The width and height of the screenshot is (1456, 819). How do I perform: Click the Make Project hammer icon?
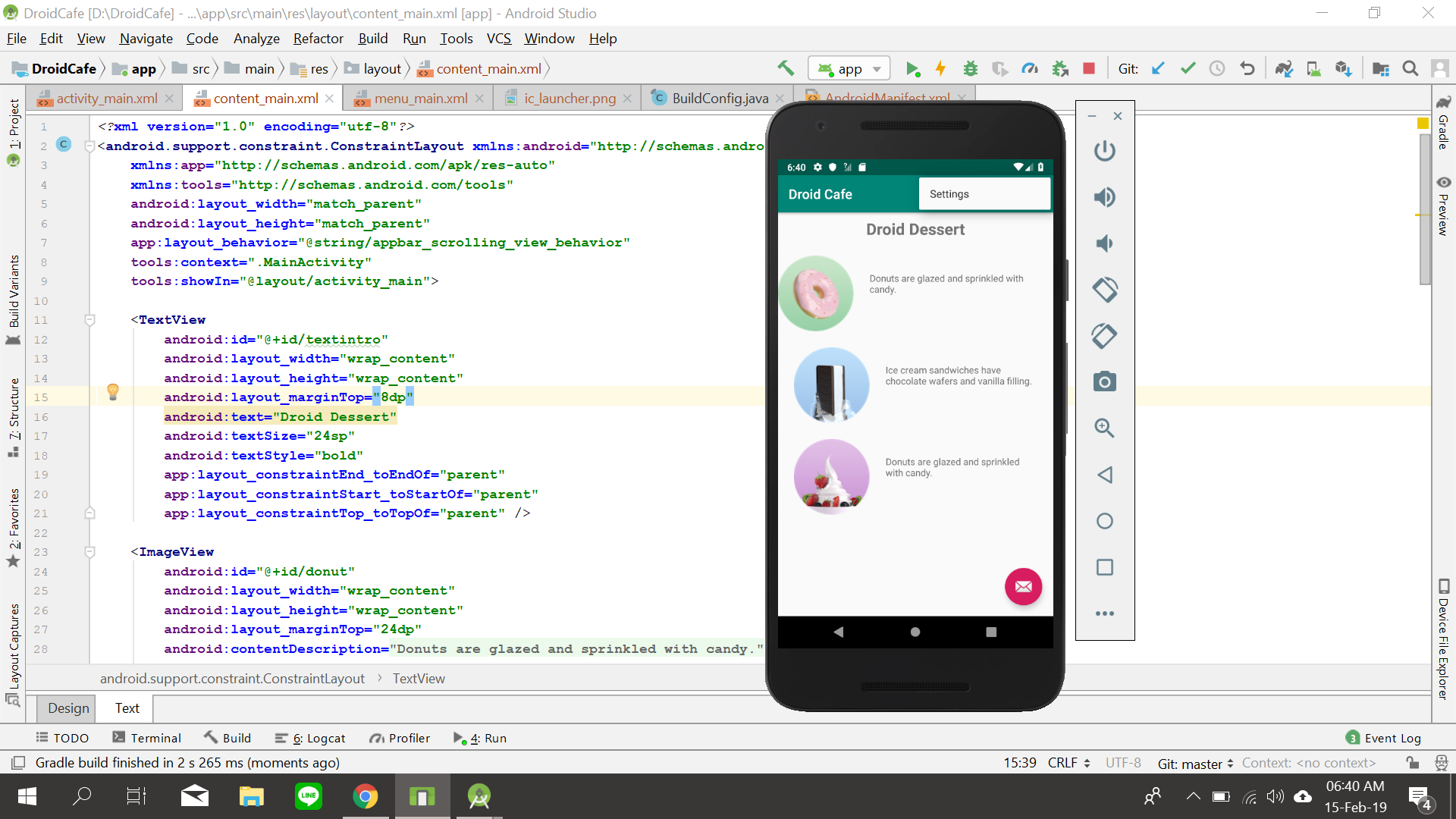786,68
